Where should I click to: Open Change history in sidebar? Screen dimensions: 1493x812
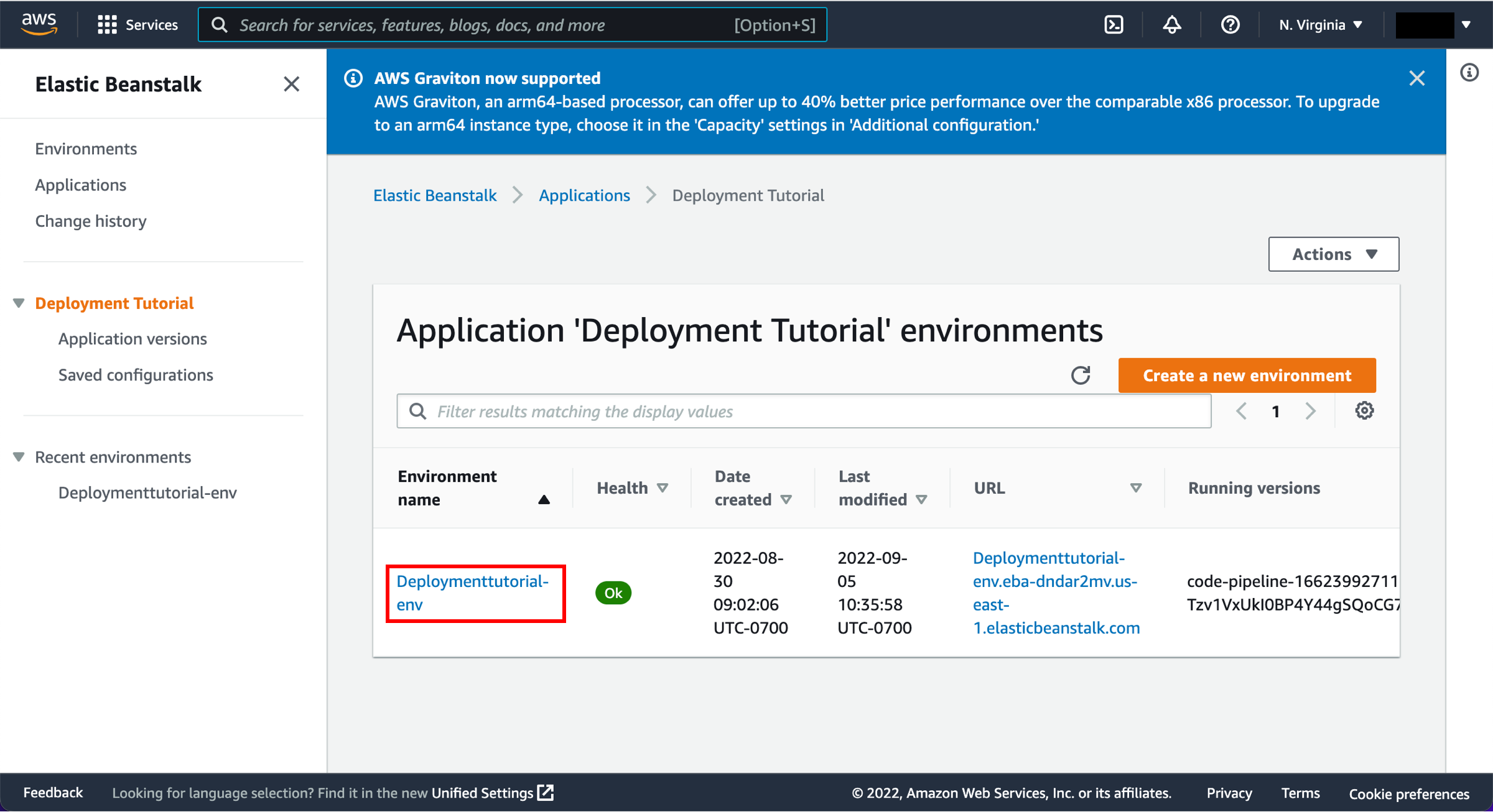(91, 221)
